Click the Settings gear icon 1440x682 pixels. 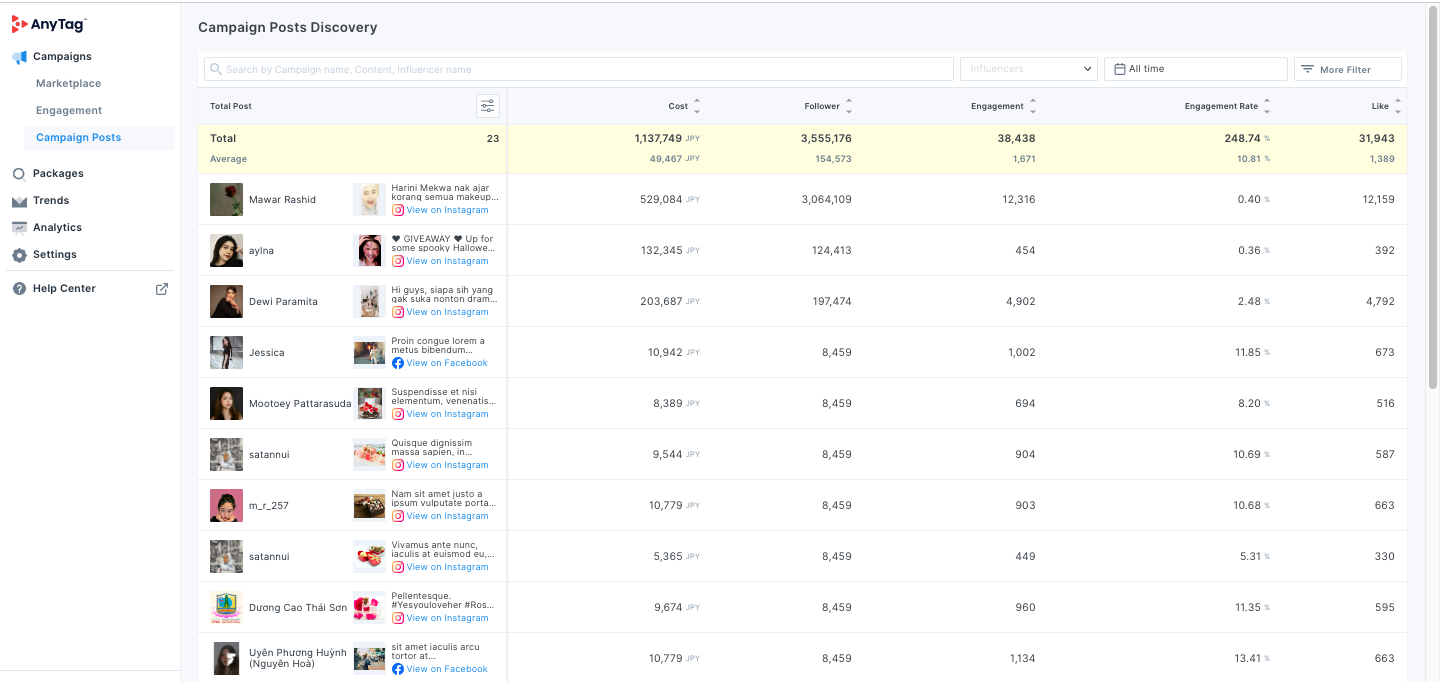tap(19, 255)
